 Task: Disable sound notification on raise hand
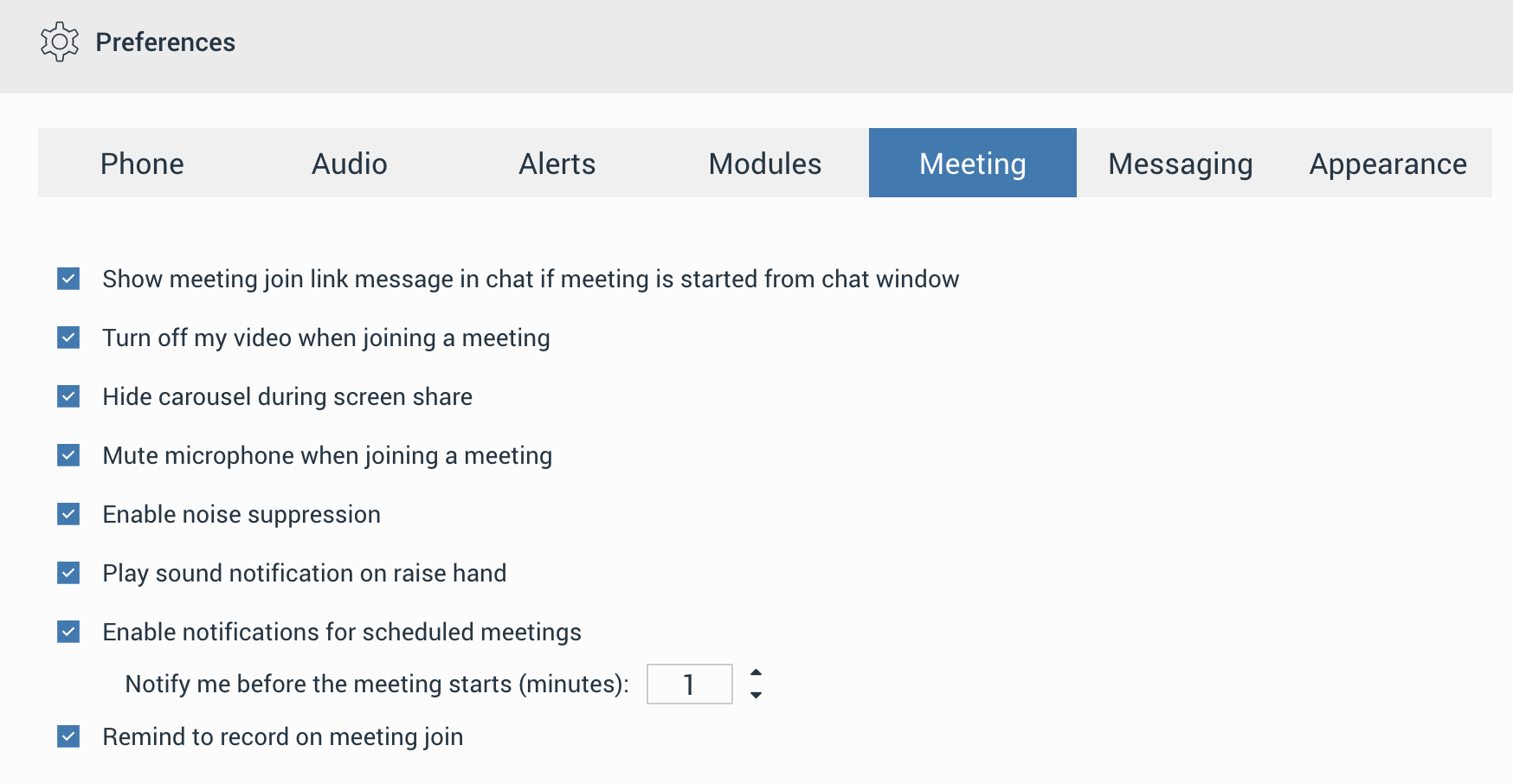(x=68, y=573)
